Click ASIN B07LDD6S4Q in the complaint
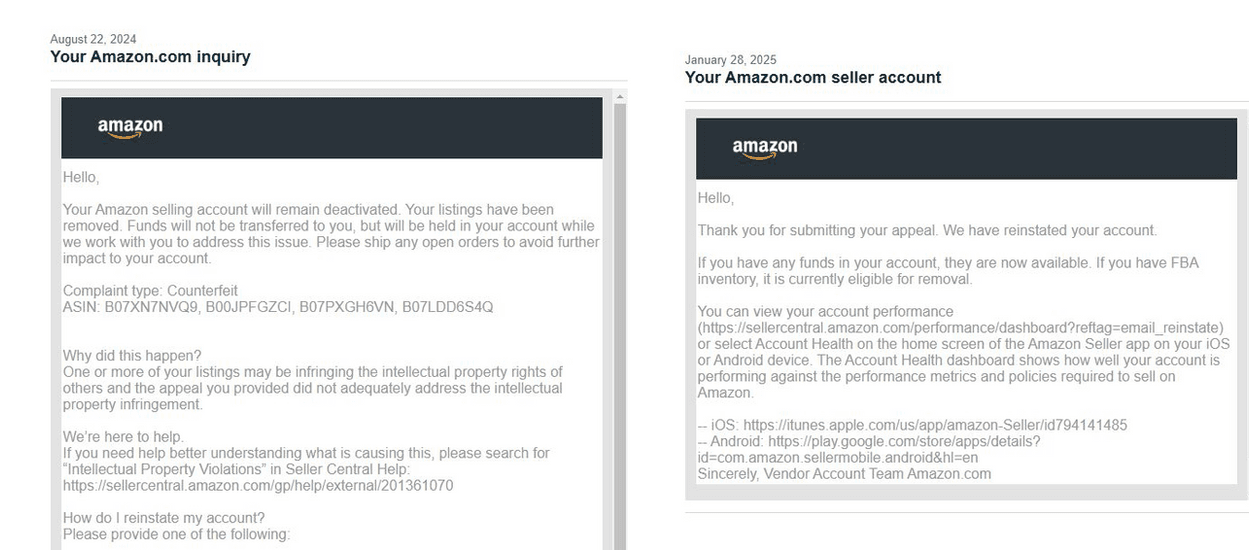 [447, 307]
